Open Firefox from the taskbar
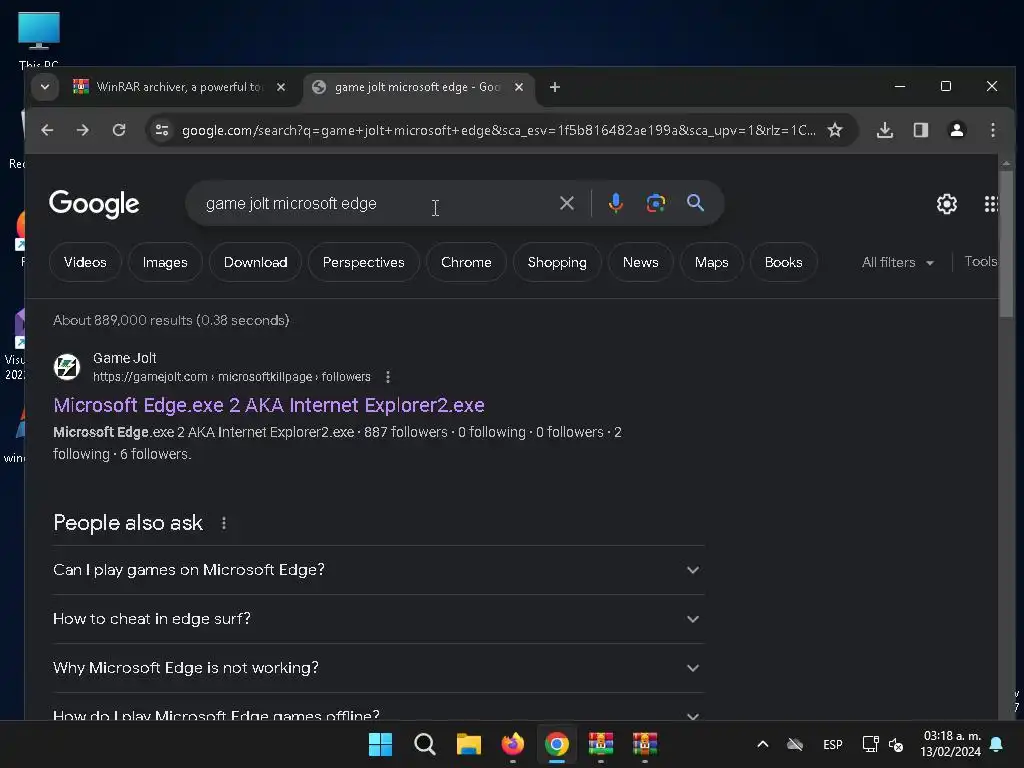Viewport: 1024px width, 768px height. point(513,744)
